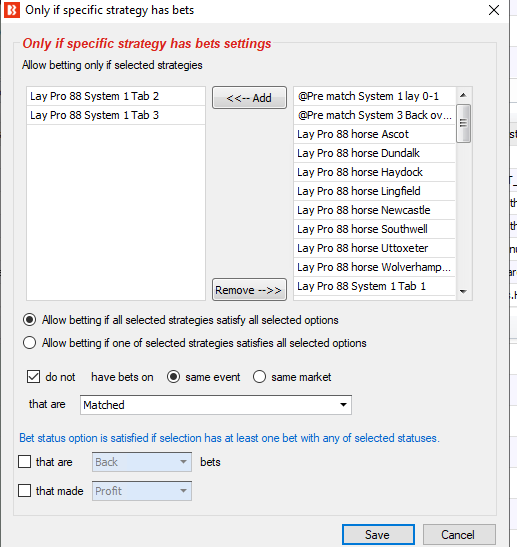Select 'Lay Pro 88 System 1 Tab 2' entry
This screenshot has width=517, height=547.
tap(116, 96)
